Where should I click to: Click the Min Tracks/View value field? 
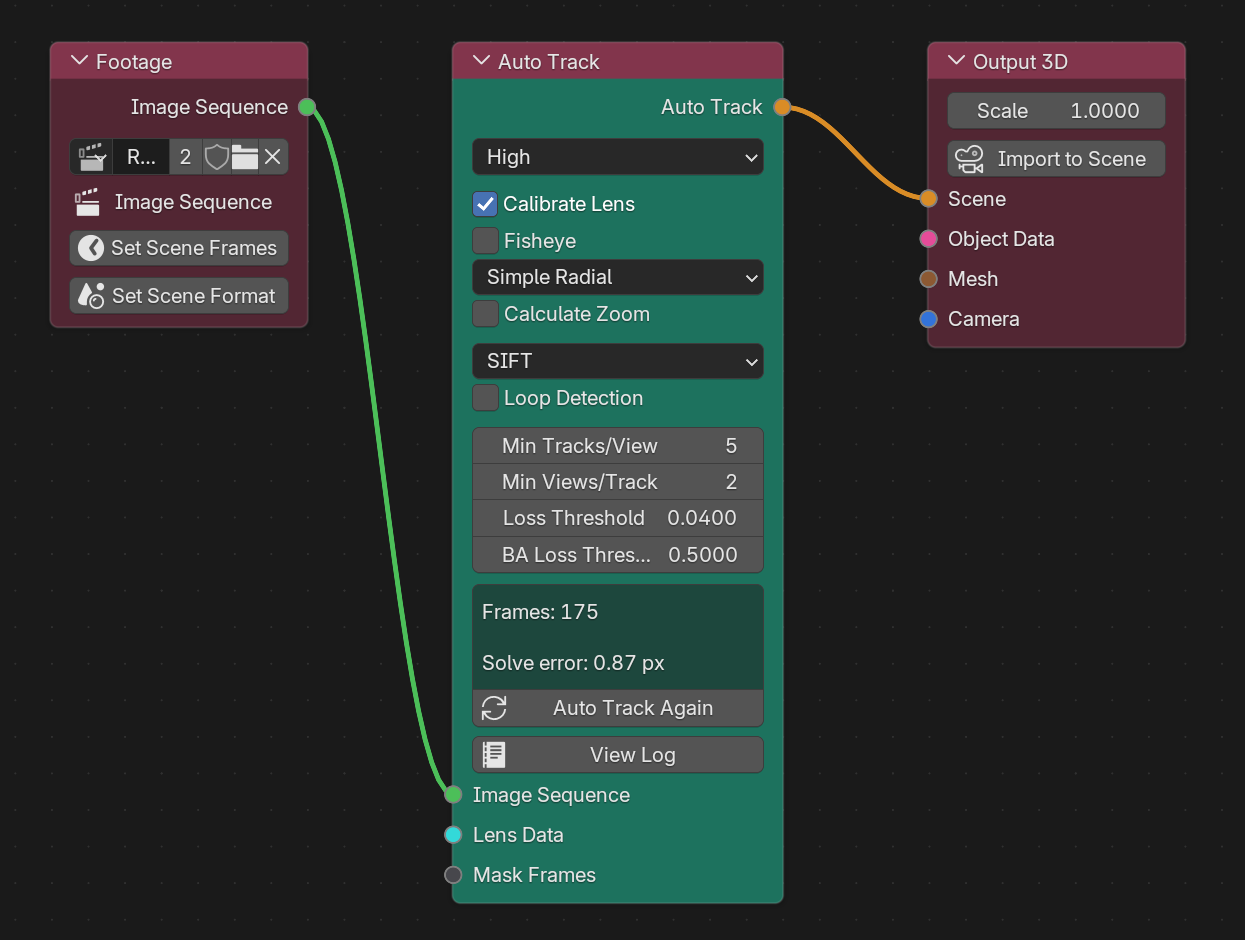pyautogui.click(x=618, y=446)
